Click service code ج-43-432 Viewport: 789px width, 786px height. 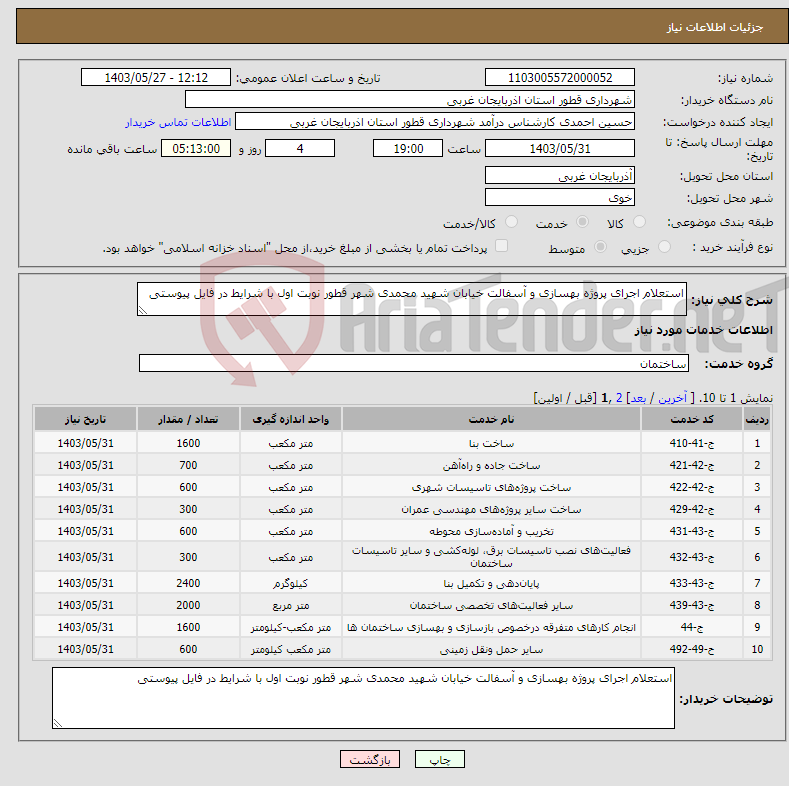coord(692,557)
